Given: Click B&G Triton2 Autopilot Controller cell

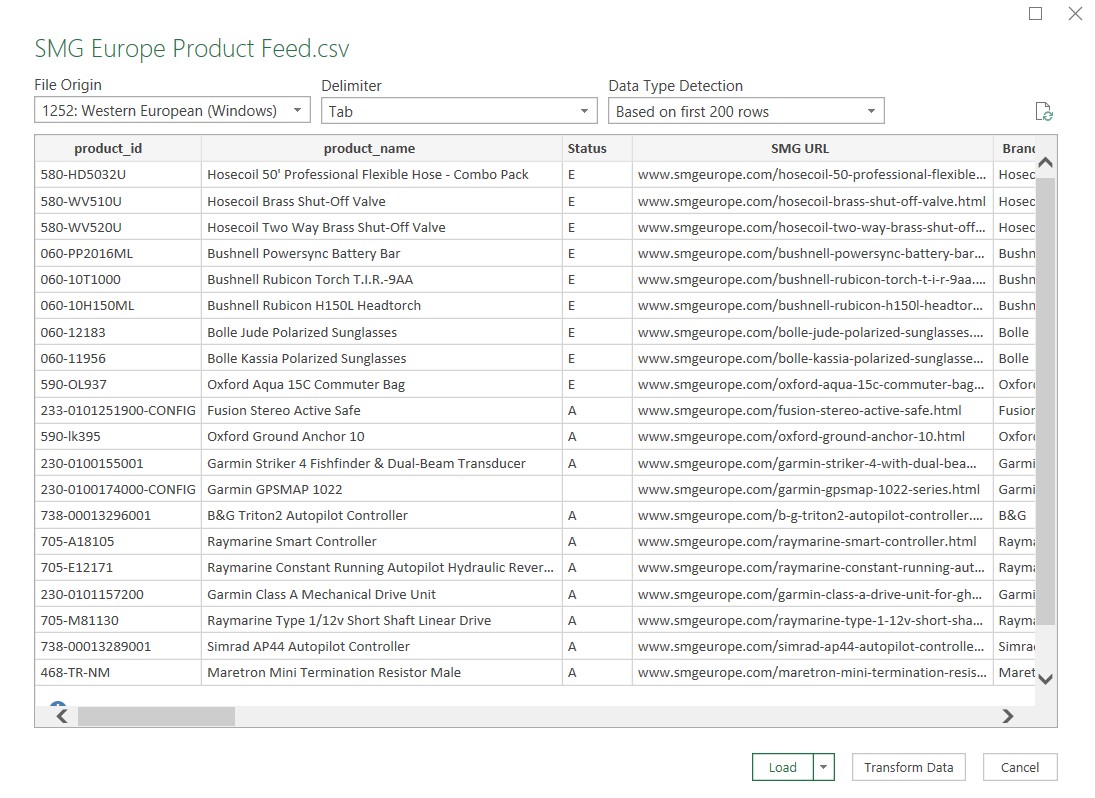Looking at the screenshot, I should coord(381,515).
